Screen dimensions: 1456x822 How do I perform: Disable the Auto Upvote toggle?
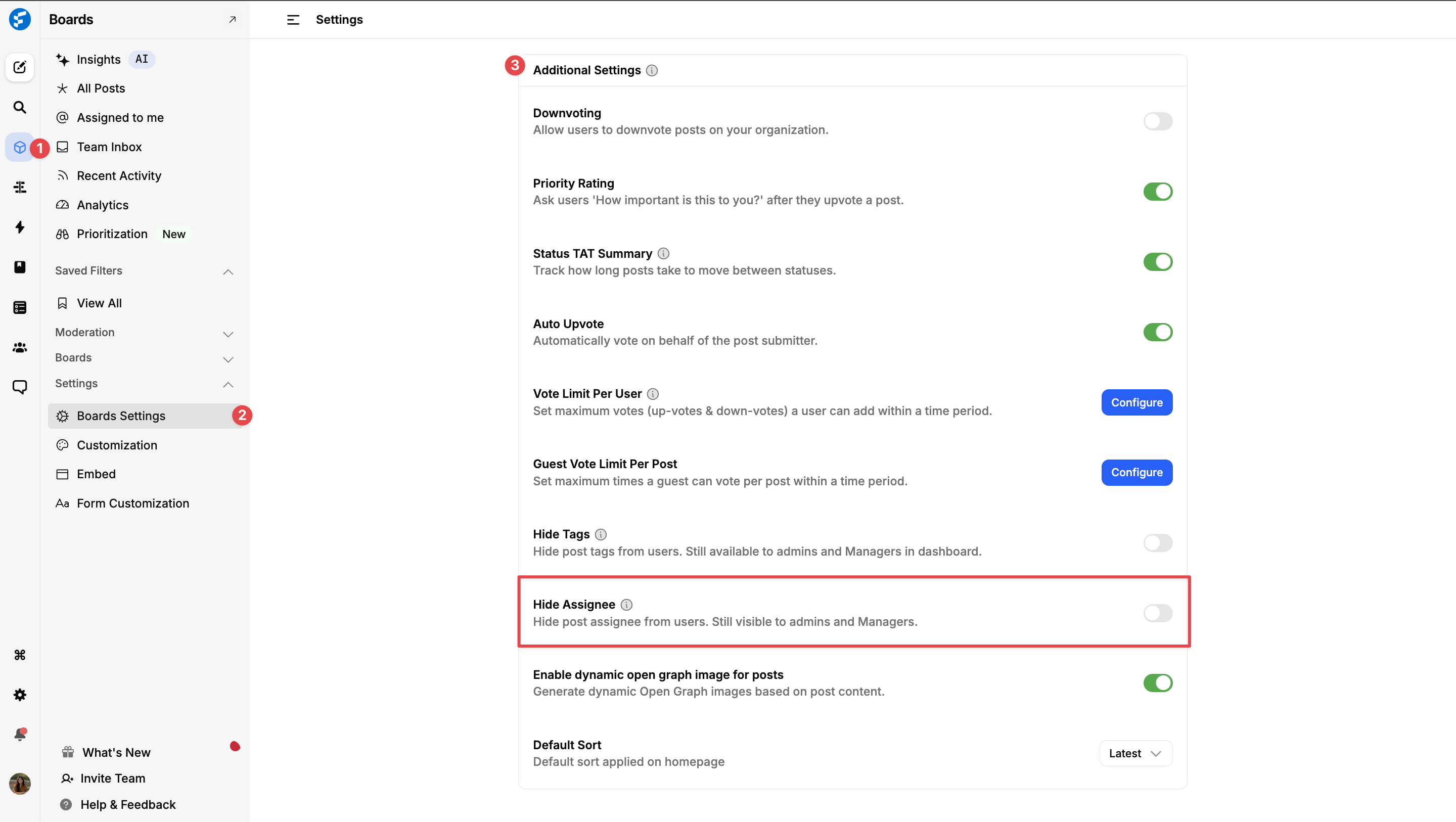1157,332
